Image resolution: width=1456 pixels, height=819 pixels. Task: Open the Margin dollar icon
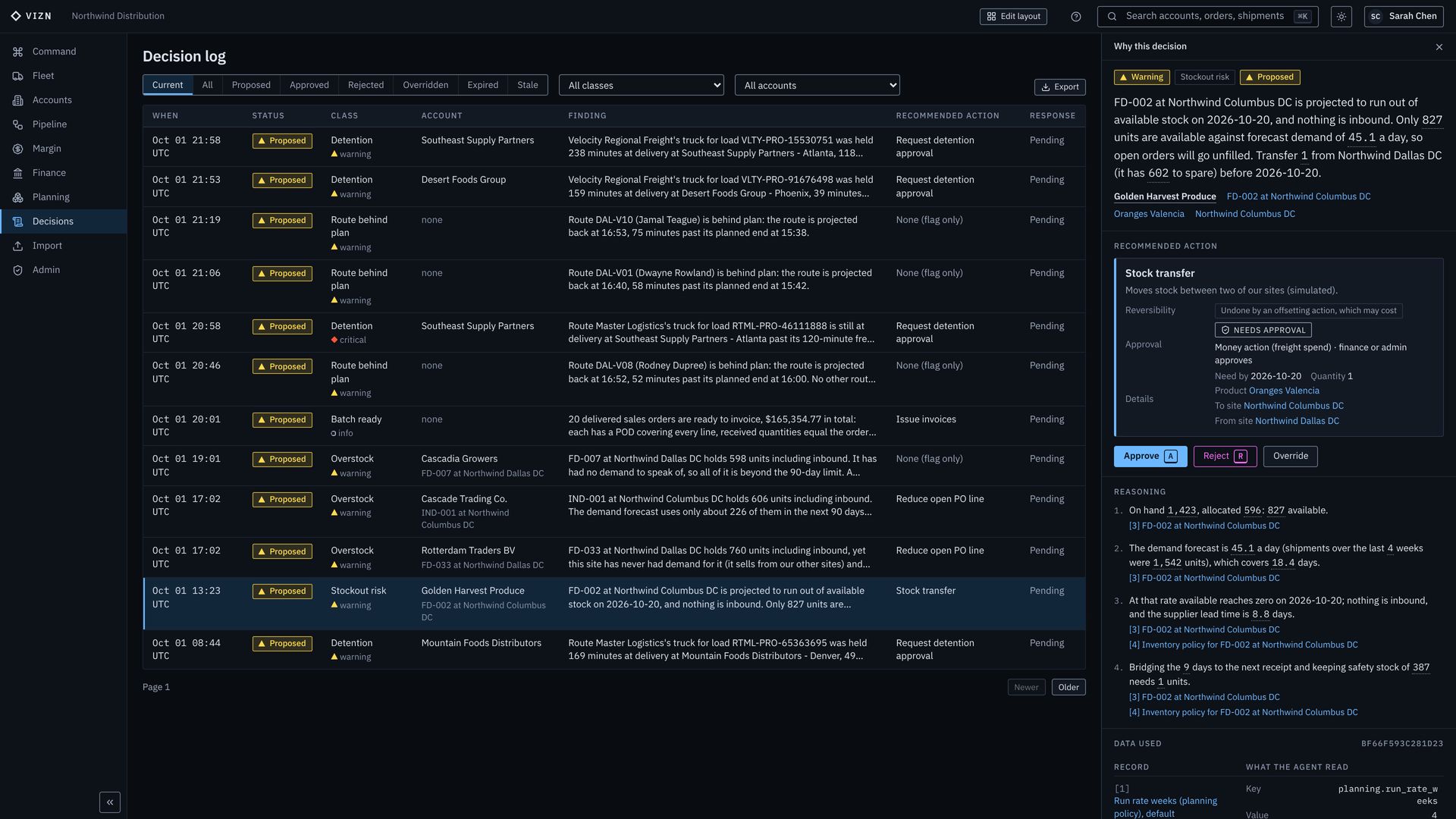[x=17, y=149]
